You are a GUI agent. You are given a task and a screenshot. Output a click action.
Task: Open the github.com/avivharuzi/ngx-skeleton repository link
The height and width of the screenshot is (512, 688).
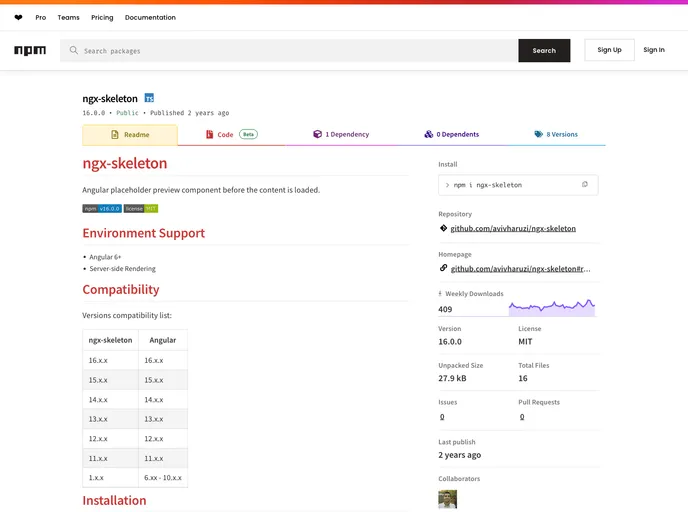513,229
